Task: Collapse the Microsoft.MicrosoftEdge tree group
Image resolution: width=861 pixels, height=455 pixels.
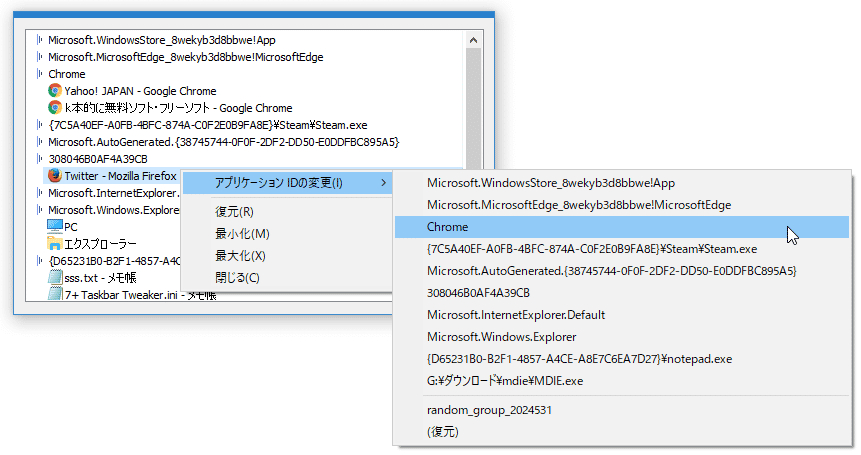Action: click(40, 57)
